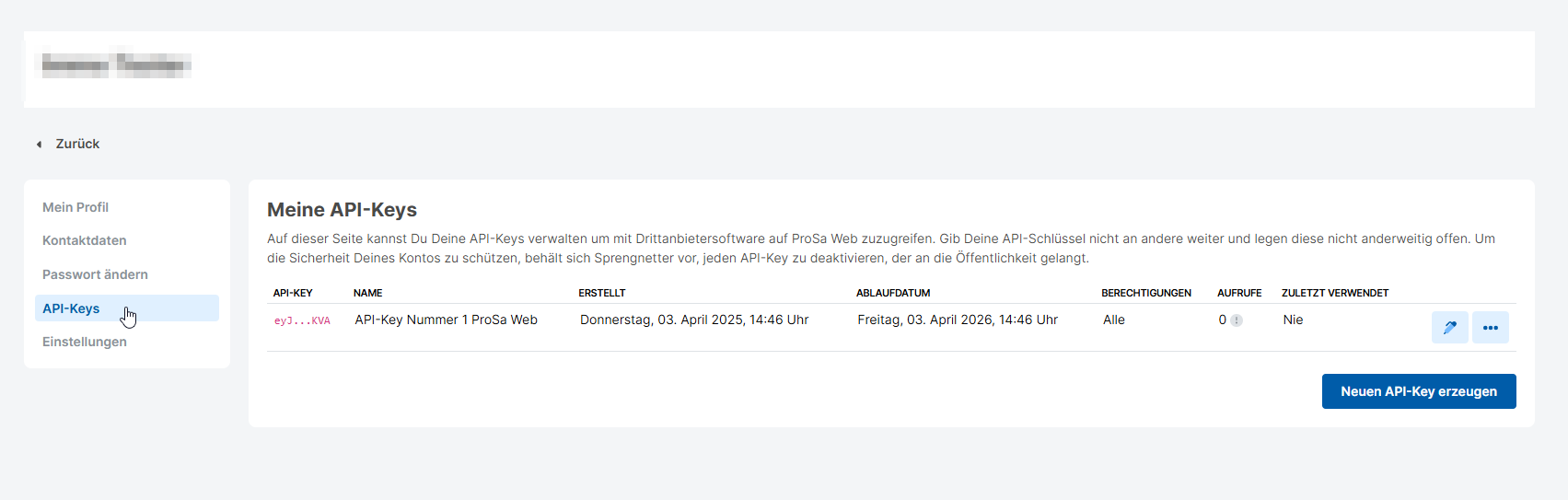Click the info icon next to Aufrufe count
This screenshot has height=500, width=1568.
(1237, 320)
